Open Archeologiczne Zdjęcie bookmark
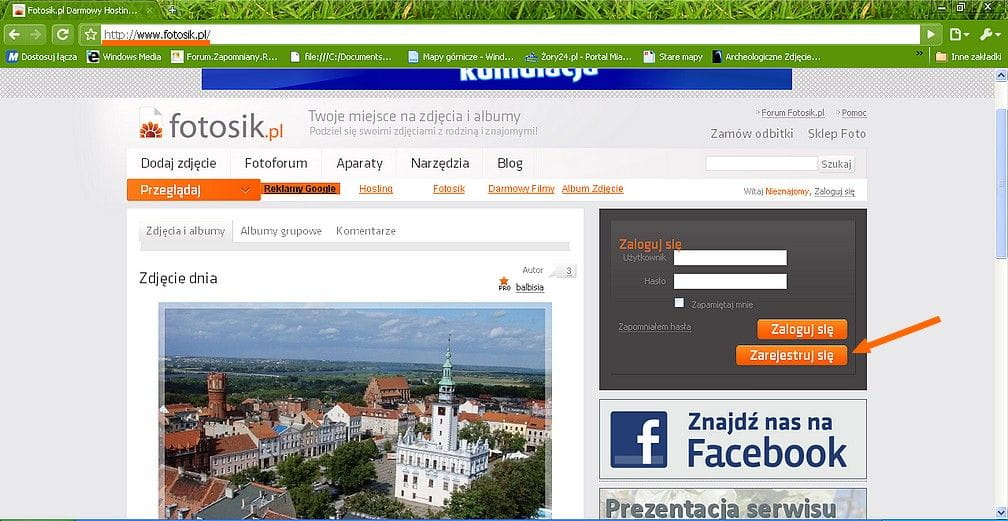 point(766,57)
